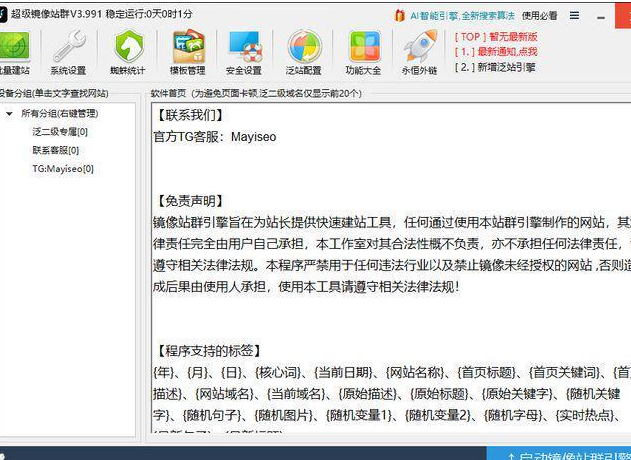Select 泛二级专属[0] group
The height and width of the screenshot is (460, 631).
pyautogui.click(x=60, y=132)
